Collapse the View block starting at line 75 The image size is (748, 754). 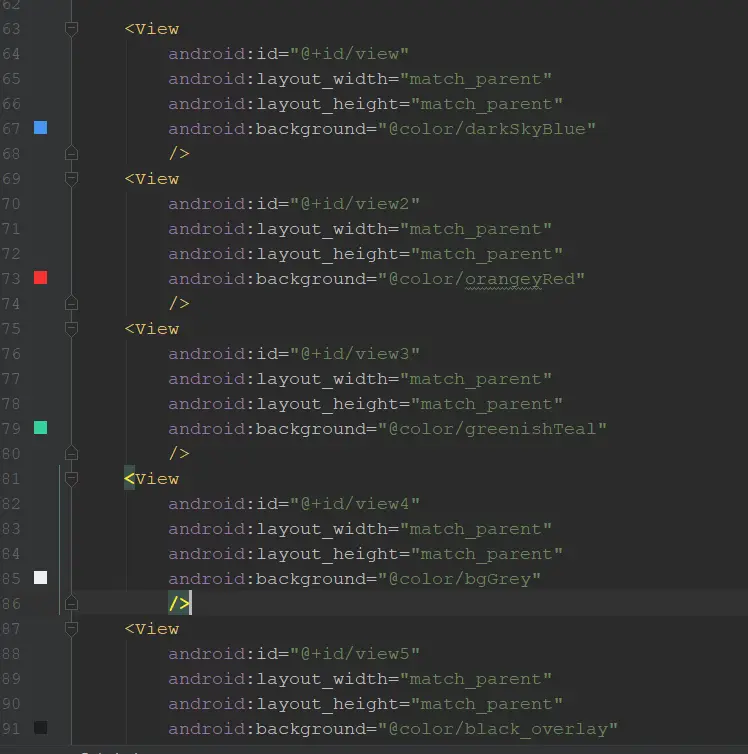point(71,329)
